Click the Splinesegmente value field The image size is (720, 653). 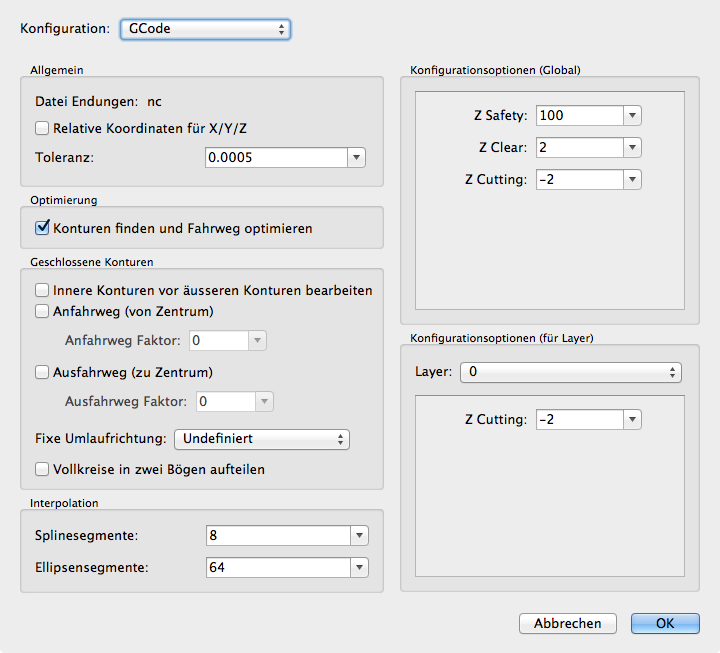pos(276,536)
